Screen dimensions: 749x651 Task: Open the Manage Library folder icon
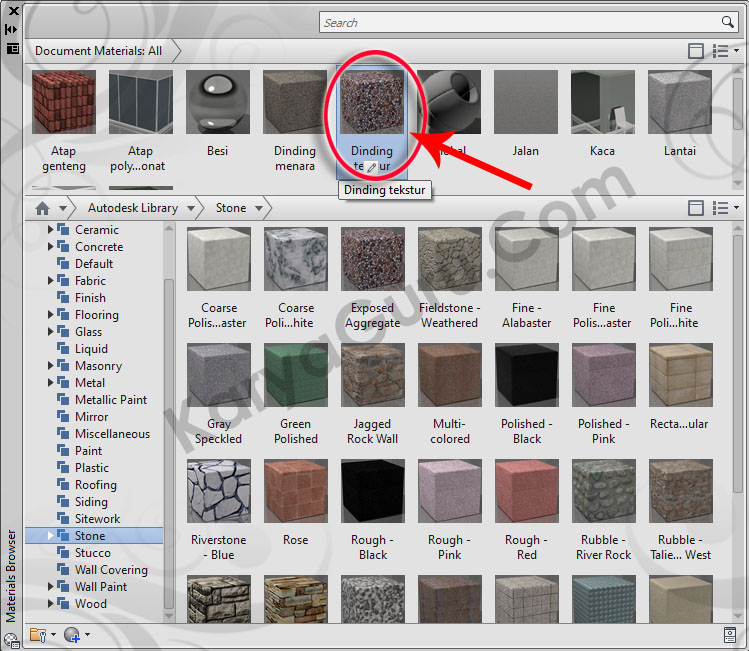click(39, 634)
